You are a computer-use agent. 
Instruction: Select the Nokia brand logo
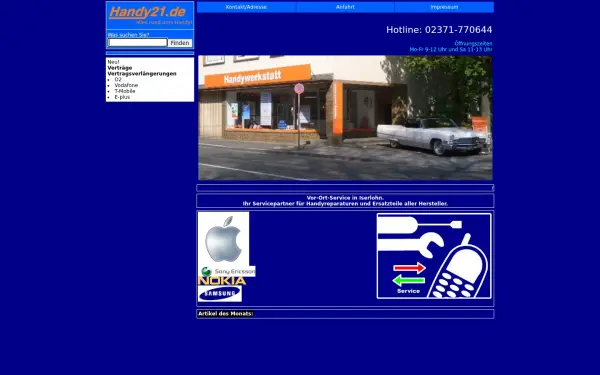222,281
